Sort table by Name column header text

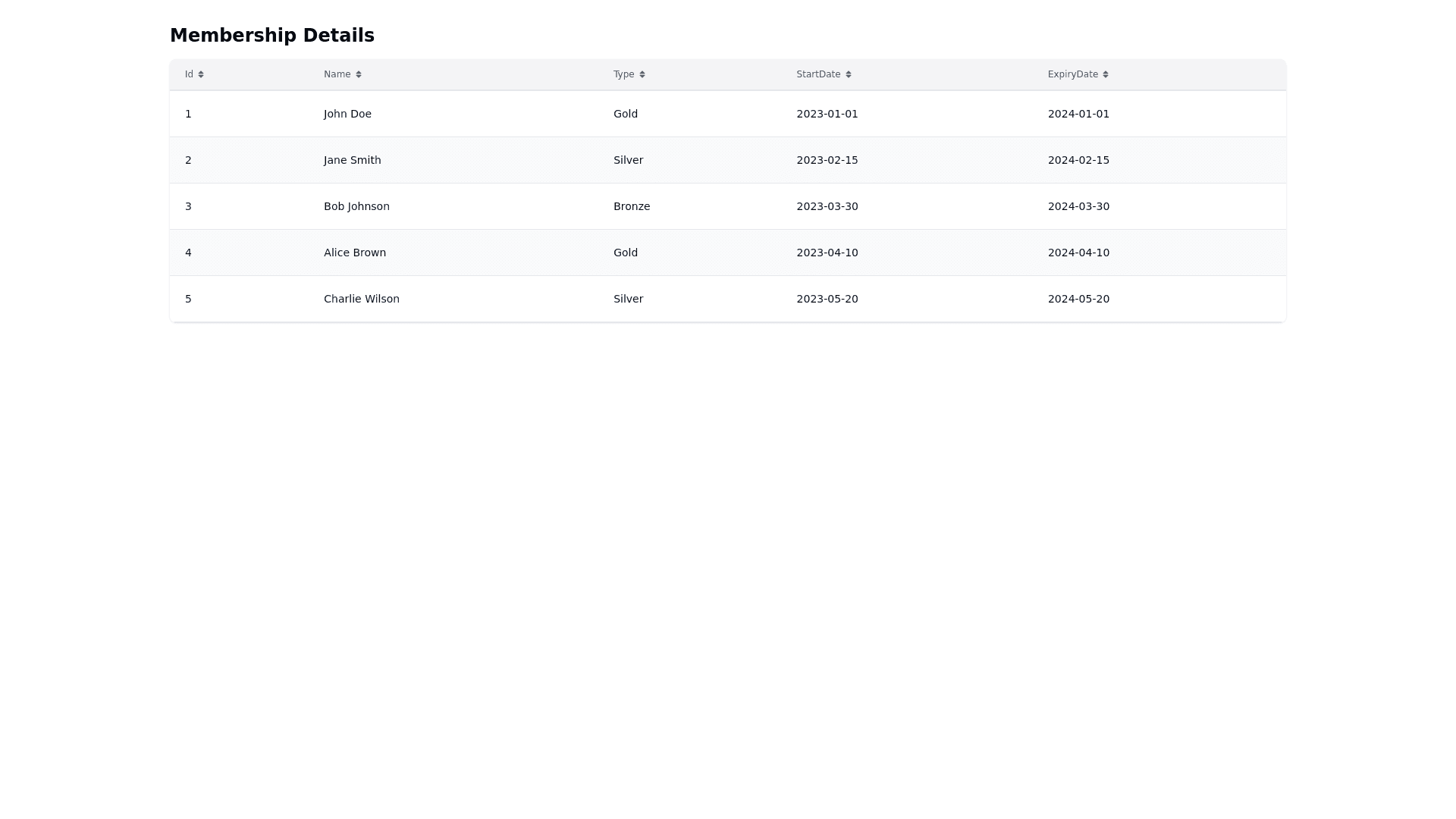pos(337,74)
